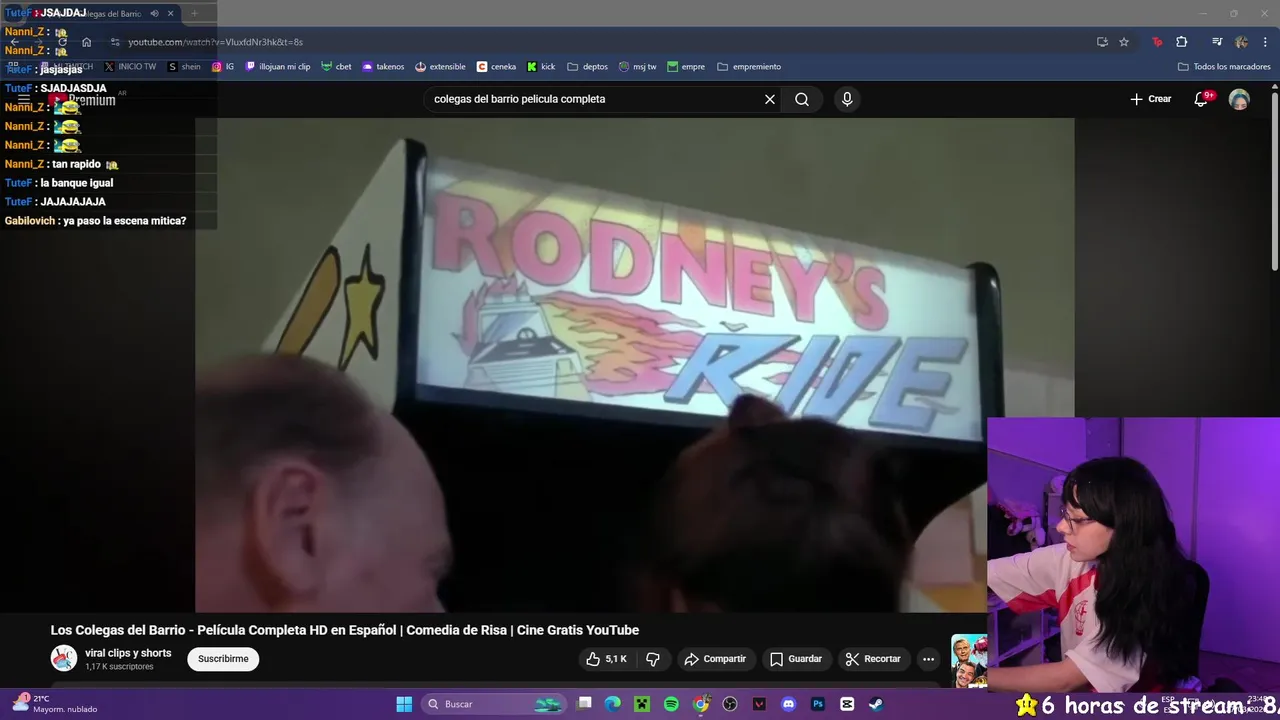
Task: Select the video title Los Colegas del Barrio
Action: pos(345,630)
